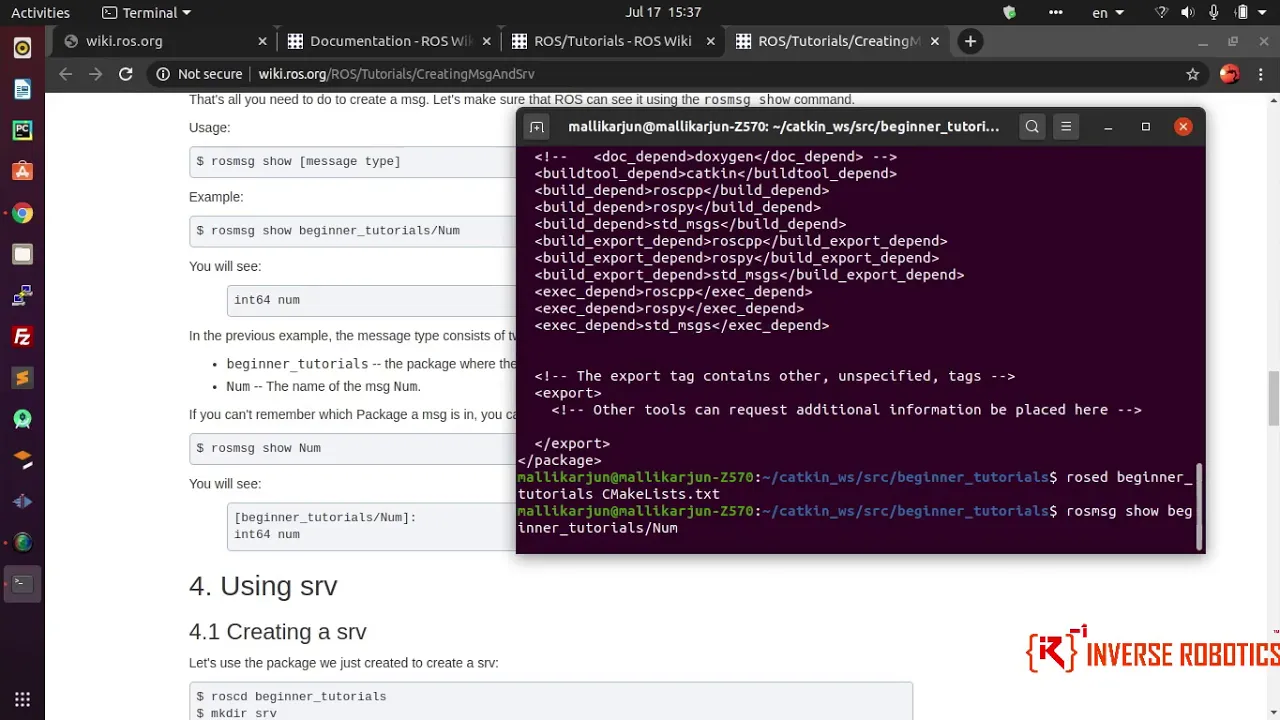The height and width of the screenshot is (720, 1280).
Task: Click the network status icon
Action: (1162, 13)
